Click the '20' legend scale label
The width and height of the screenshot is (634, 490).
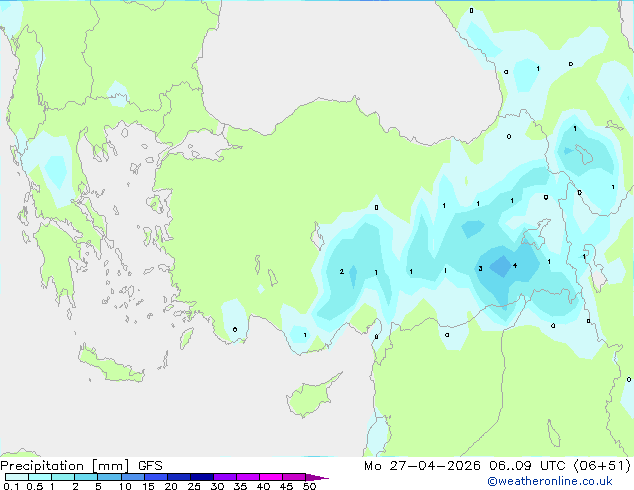tap(171, 486)
